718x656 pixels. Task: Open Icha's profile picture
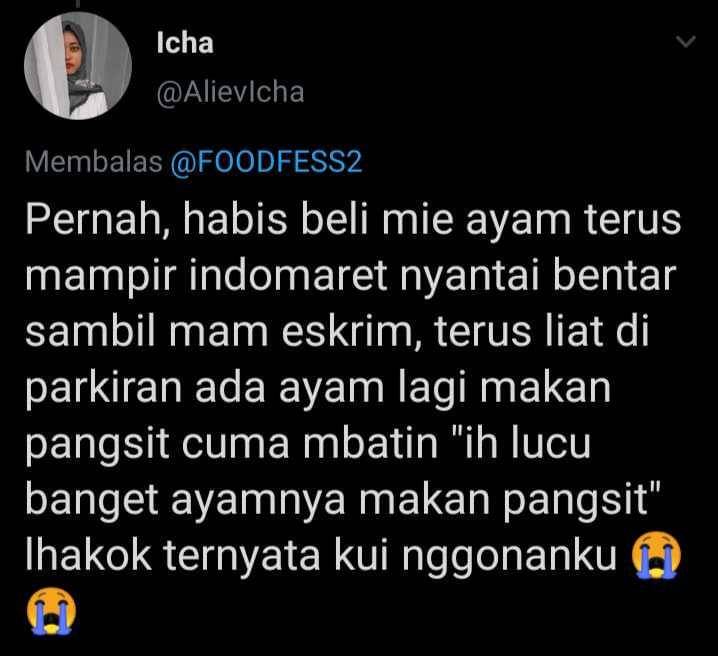[x=78, y=65]
